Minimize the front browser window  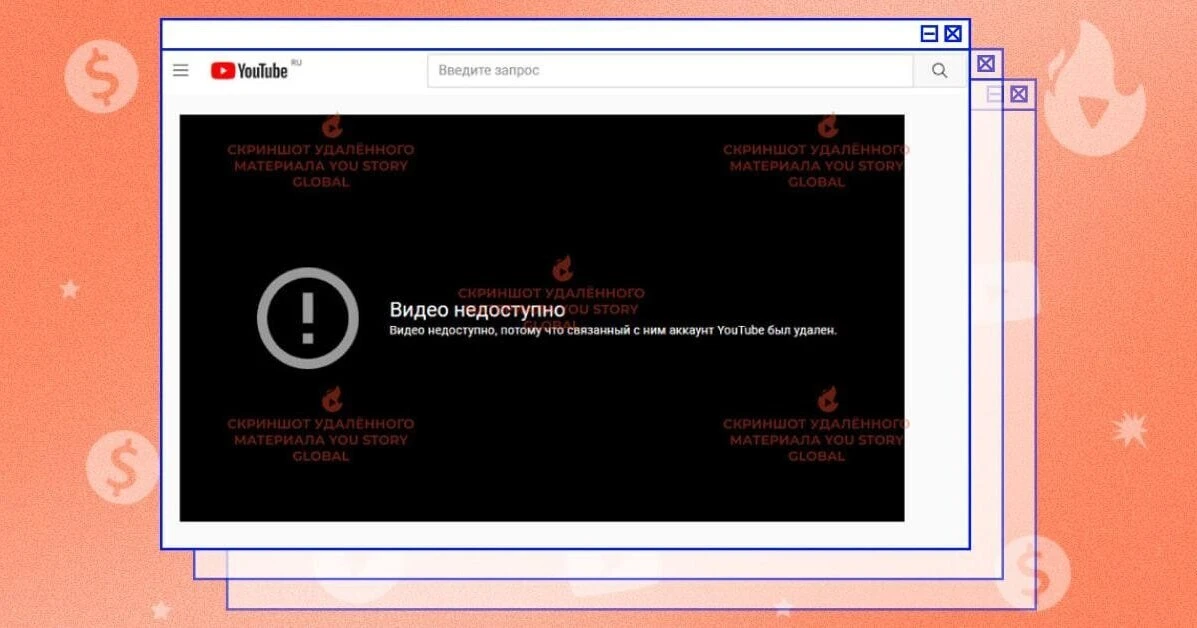point(929,34)
